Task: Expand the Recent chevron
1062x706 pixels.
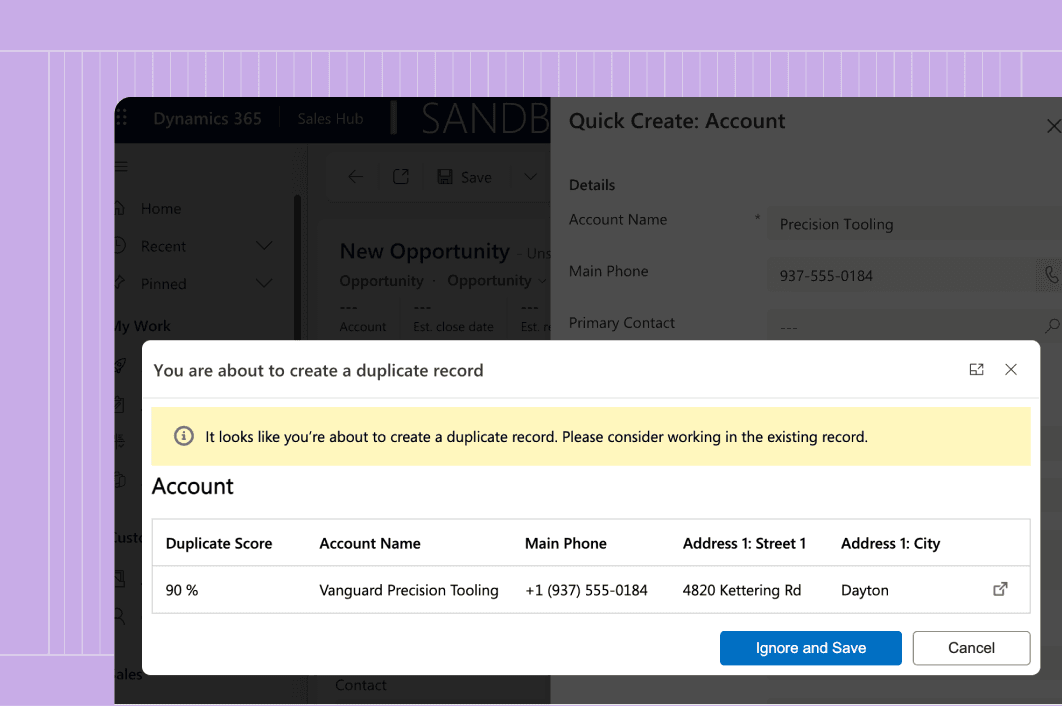Action: [264, 245]
